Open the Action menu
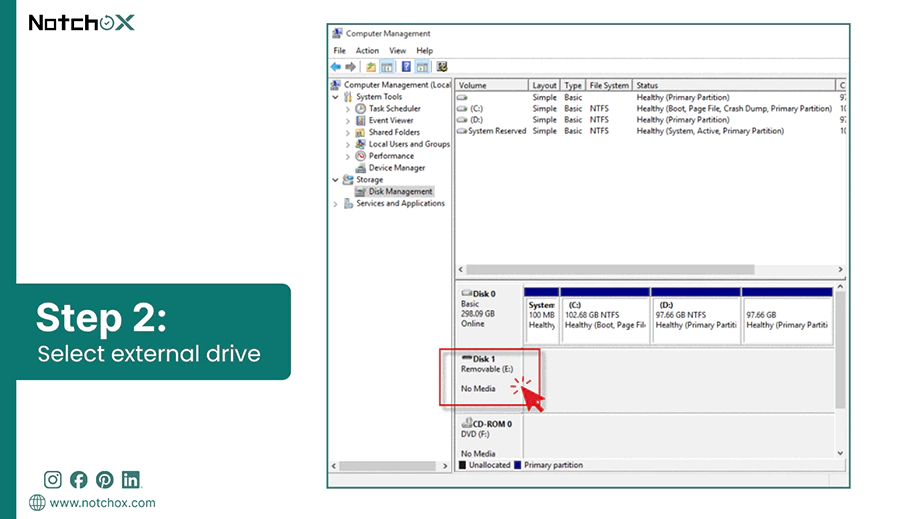 [x=367, y=51]
